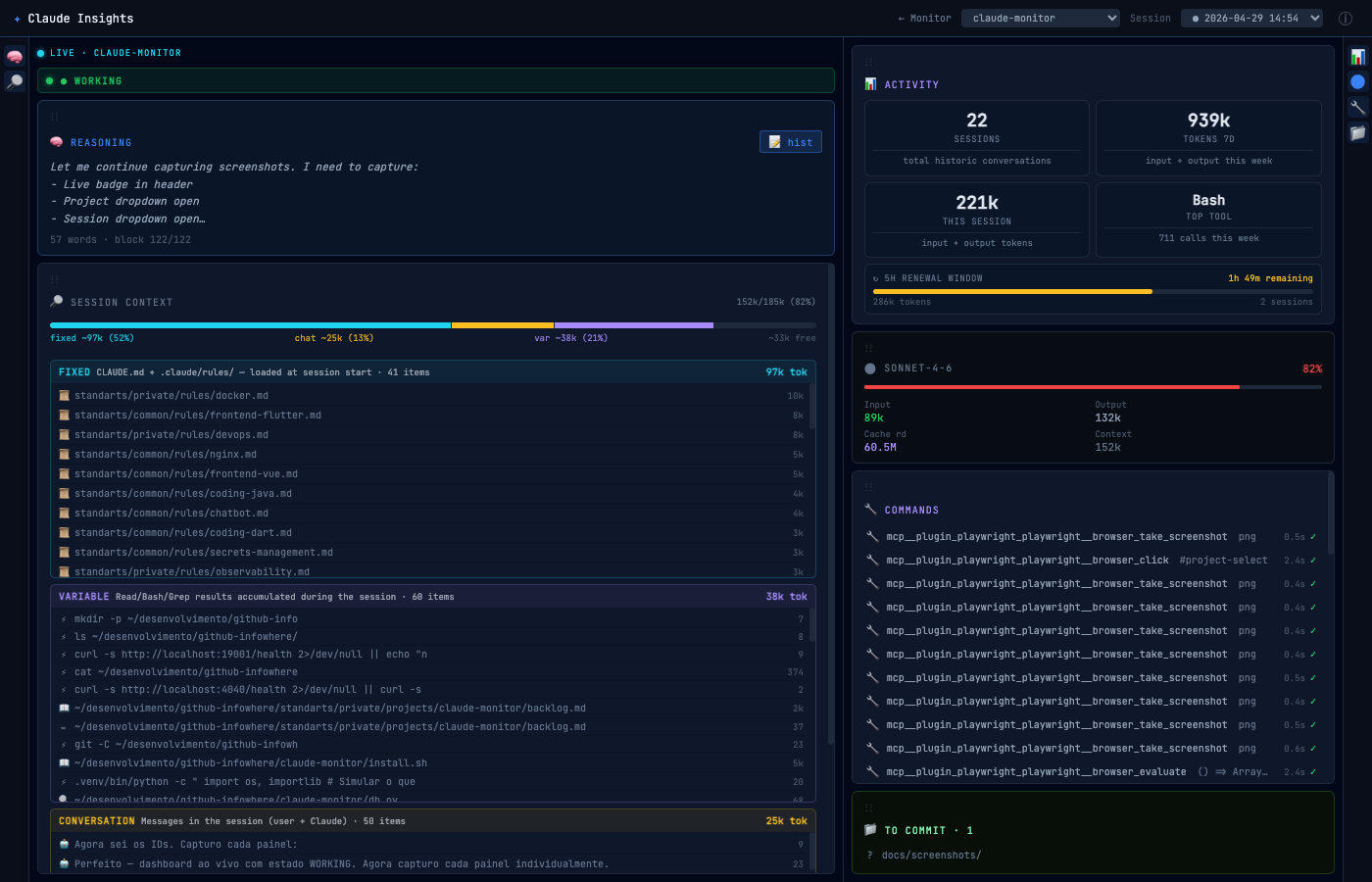The height and width of the screenshot is (882, 1372).
Task: Grab the Session Context panel drag handle
Action: [55, 279]
